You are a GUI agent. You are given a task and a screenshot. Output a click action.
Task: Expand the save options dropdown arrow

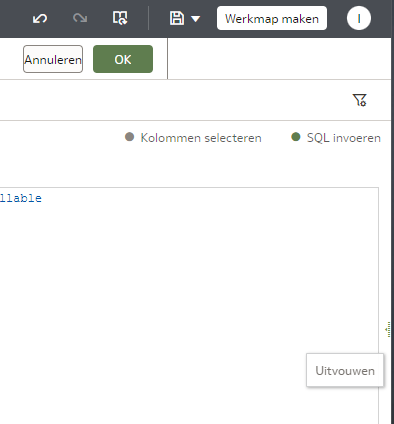pyautogui.click(x=196, y=19)
